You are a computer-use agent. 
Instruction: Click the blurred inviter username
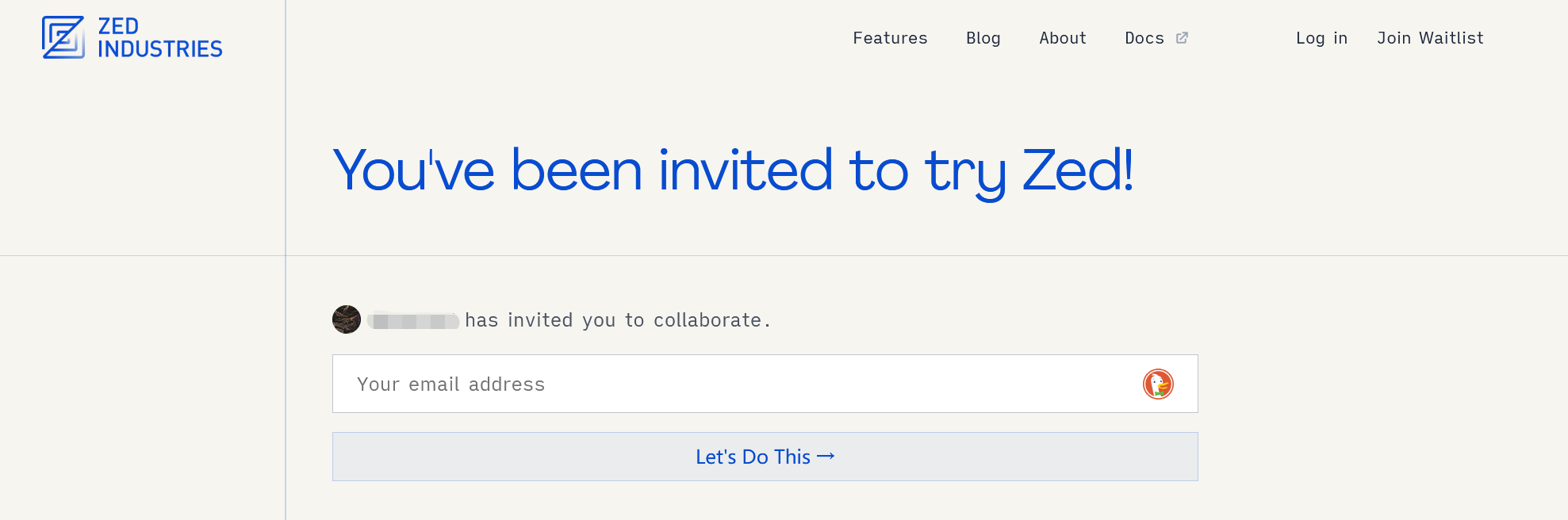click(412, 320)
